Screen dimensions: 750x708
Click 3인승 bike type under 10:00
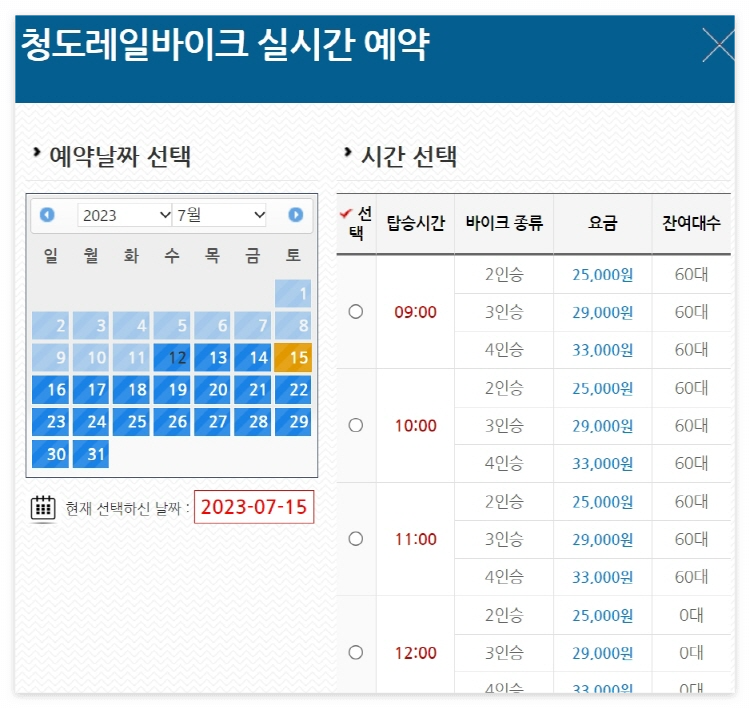[x=504, y=426]
